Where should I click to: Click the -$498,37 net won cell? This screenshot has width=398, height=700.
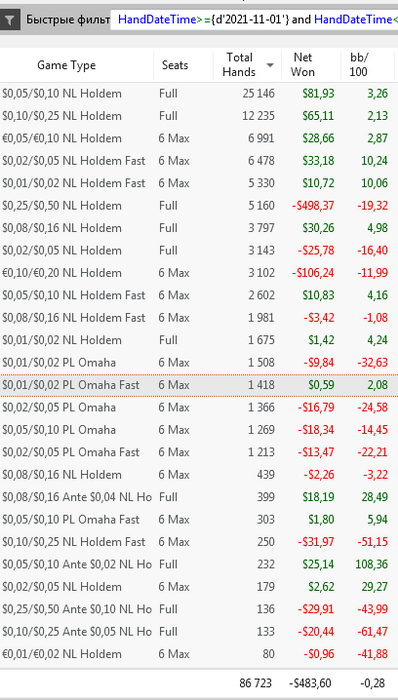pos(312,206)
